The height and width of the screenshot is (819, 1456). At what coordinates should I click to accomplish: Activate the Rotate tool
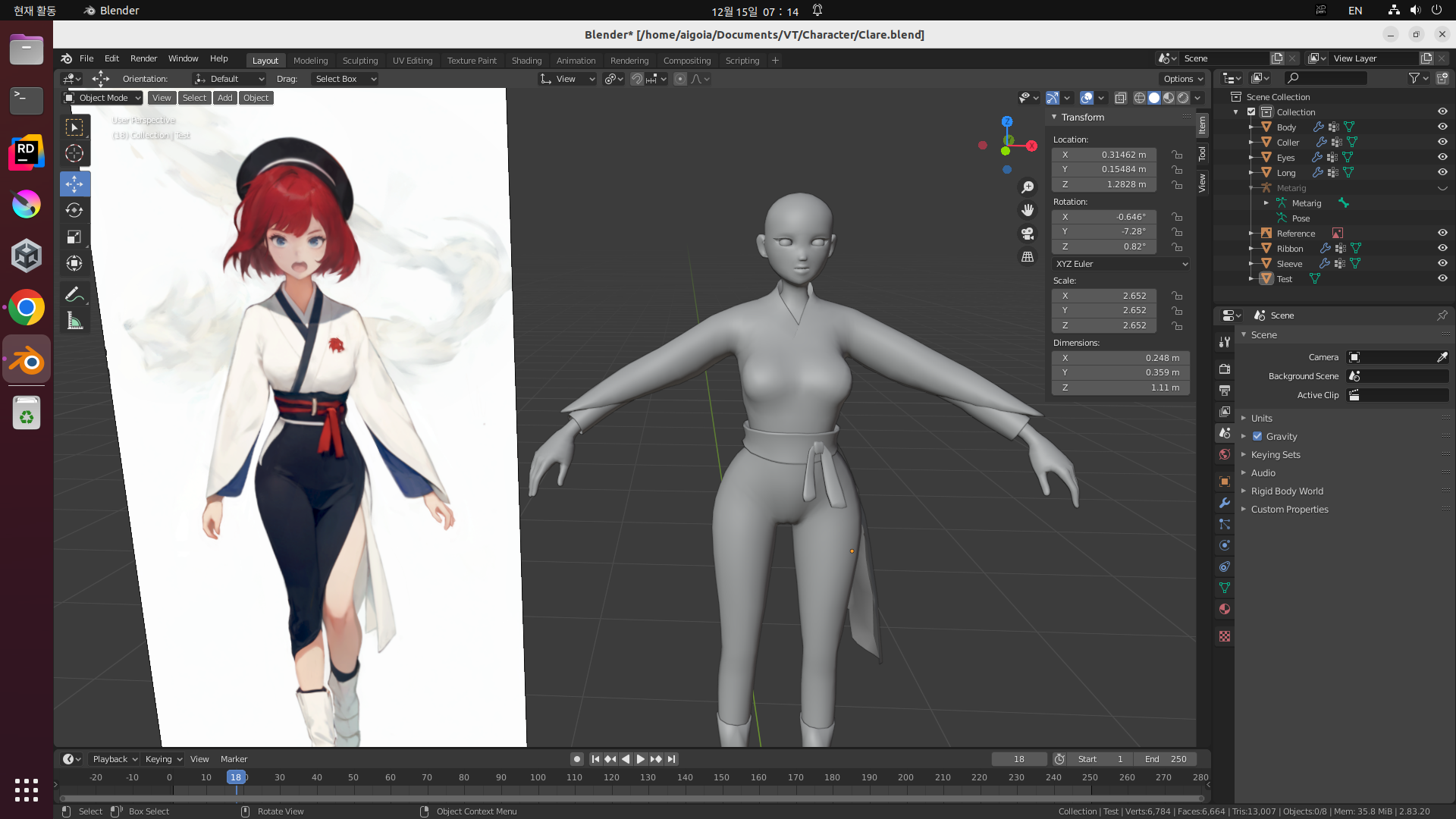tap(74, 210)
